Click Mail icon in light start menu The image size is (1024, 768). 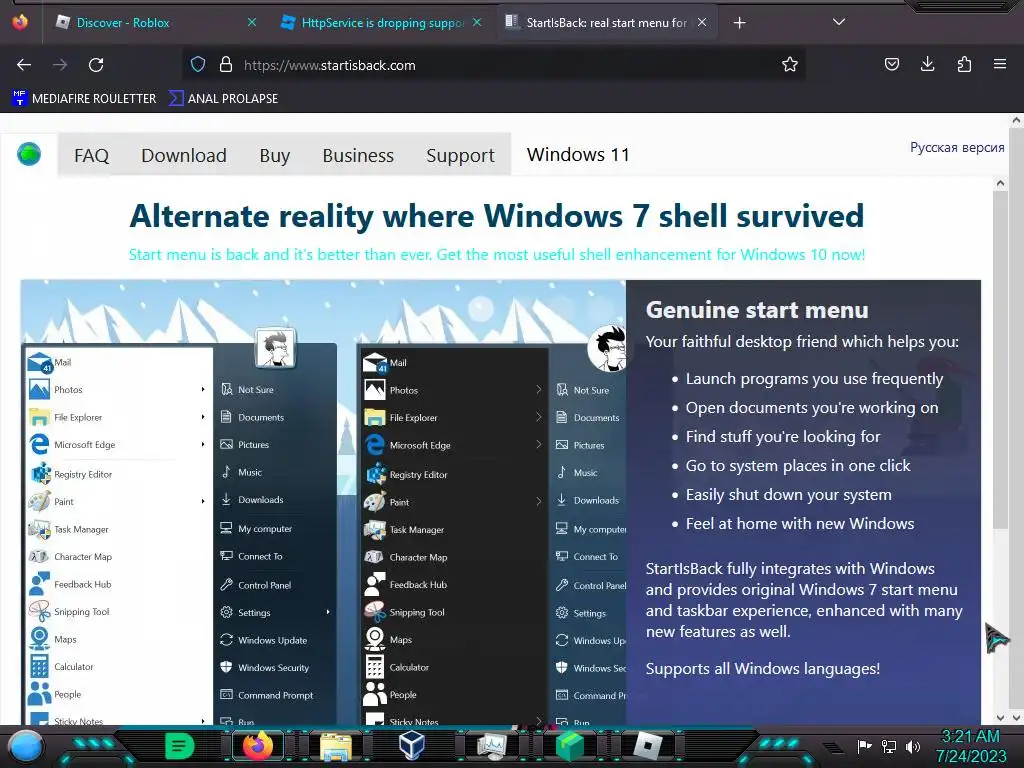click(39, 362)
